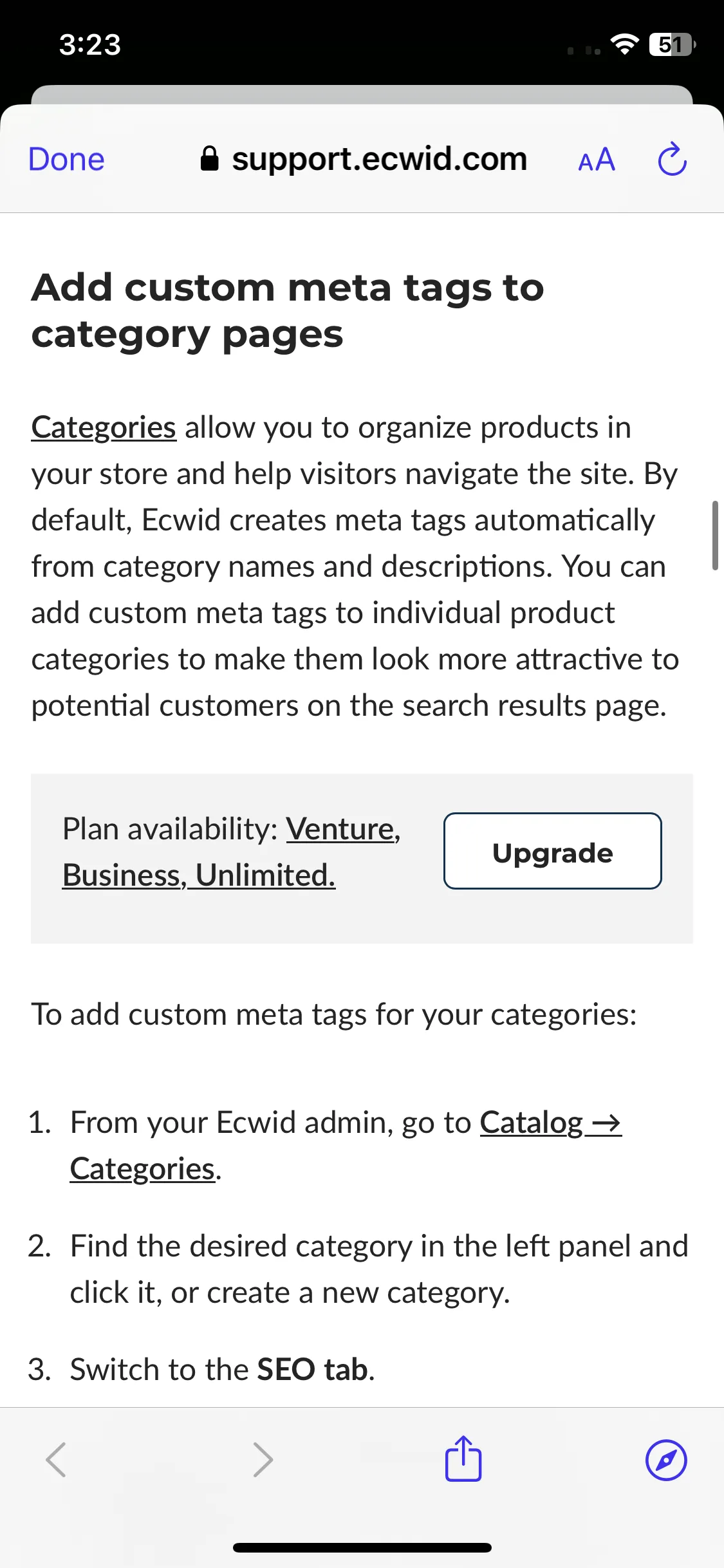Tap the battery indicator showing 51
Viewport: 724px width, 1568px height.
pyautogui.click(x=673, y=44)
